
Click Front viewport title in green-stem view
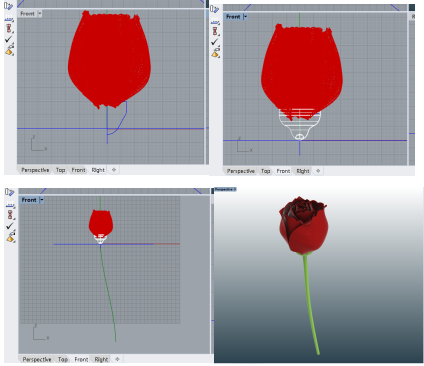tap(29, 200)
